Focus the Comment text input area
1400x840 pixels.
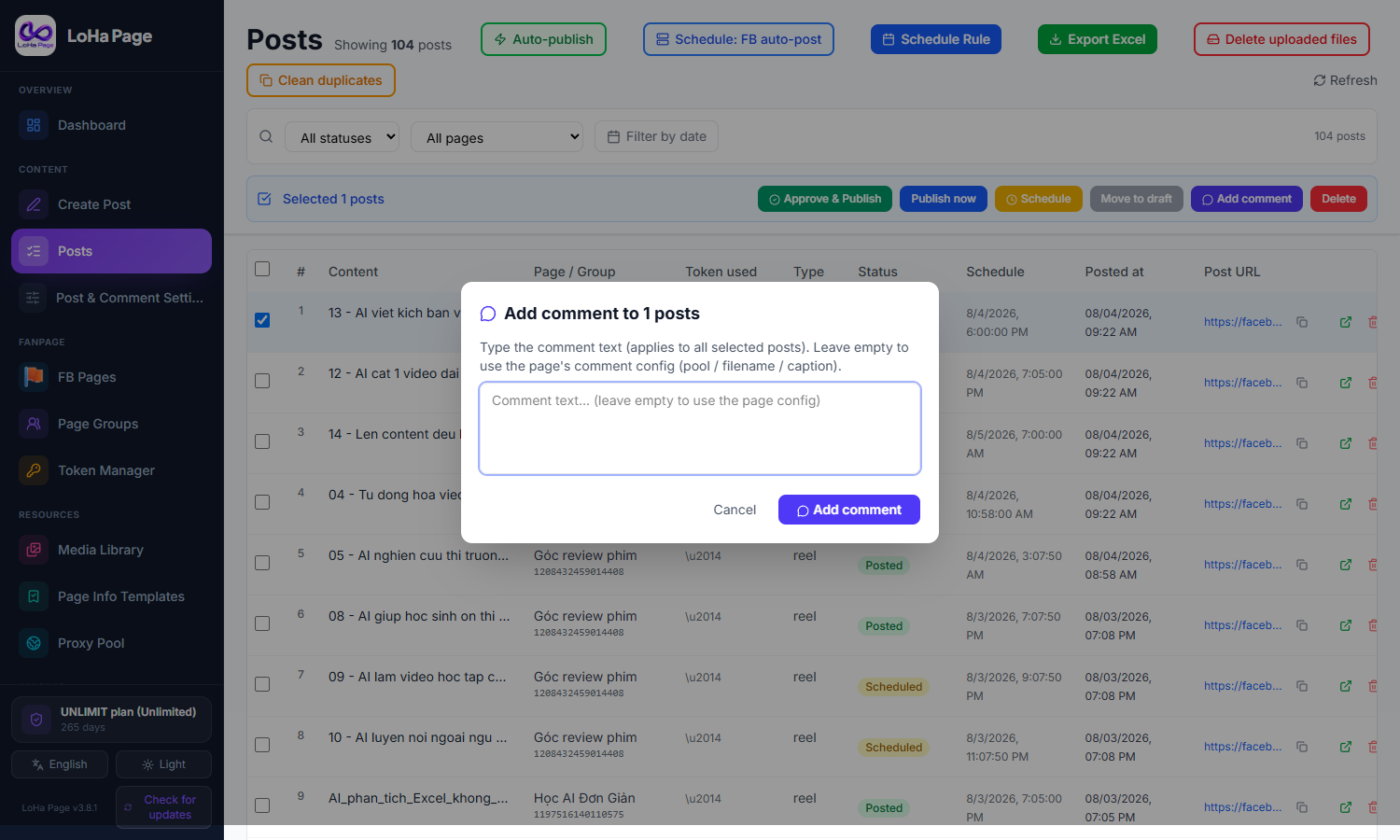tap(700, 428)
